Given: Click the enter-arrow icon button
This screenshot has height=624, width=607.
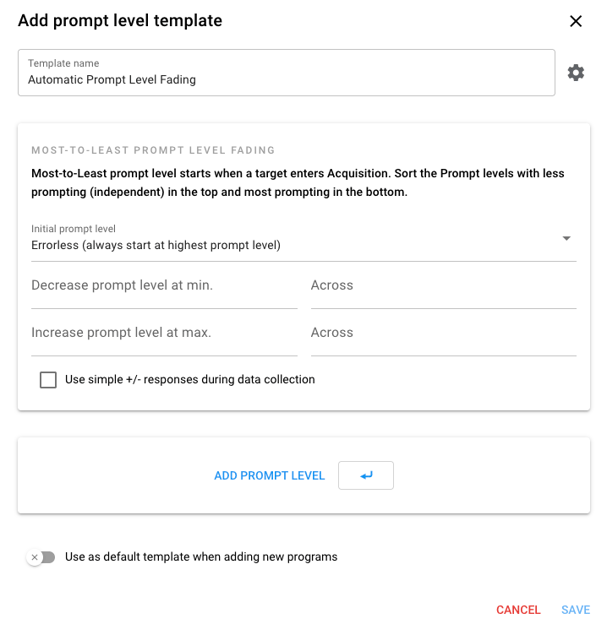Looking at the screenshot, I should tap(366, 476).
